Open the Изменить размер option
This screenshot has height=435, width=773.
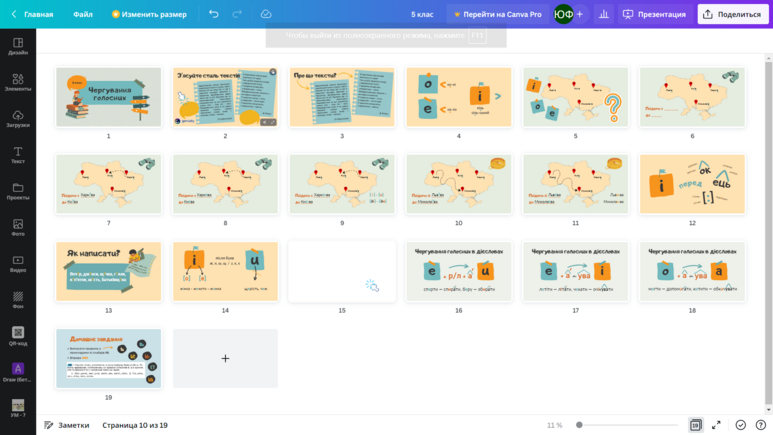click(x=149, y=14)
